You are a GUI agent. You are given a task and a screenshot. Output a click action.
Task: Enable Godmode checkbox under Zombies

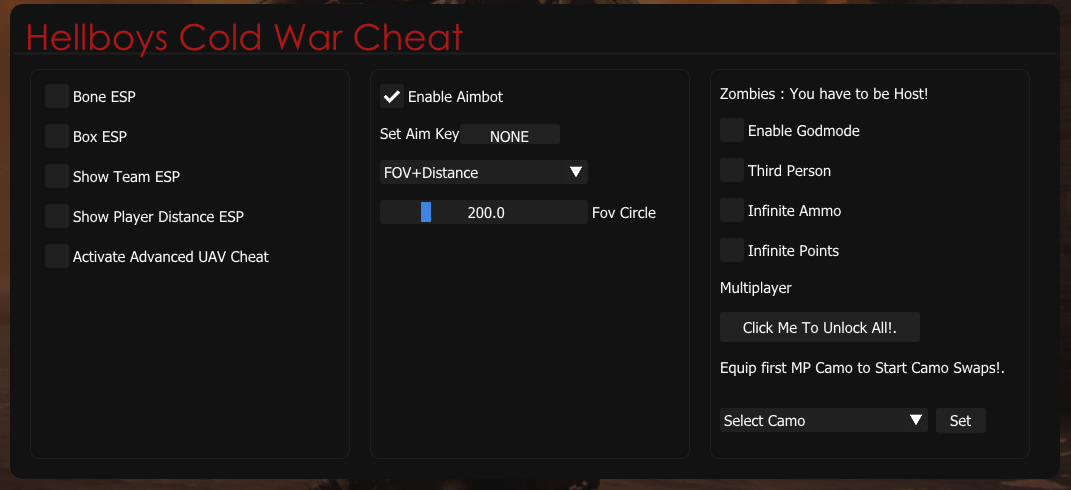click(732, 130)
